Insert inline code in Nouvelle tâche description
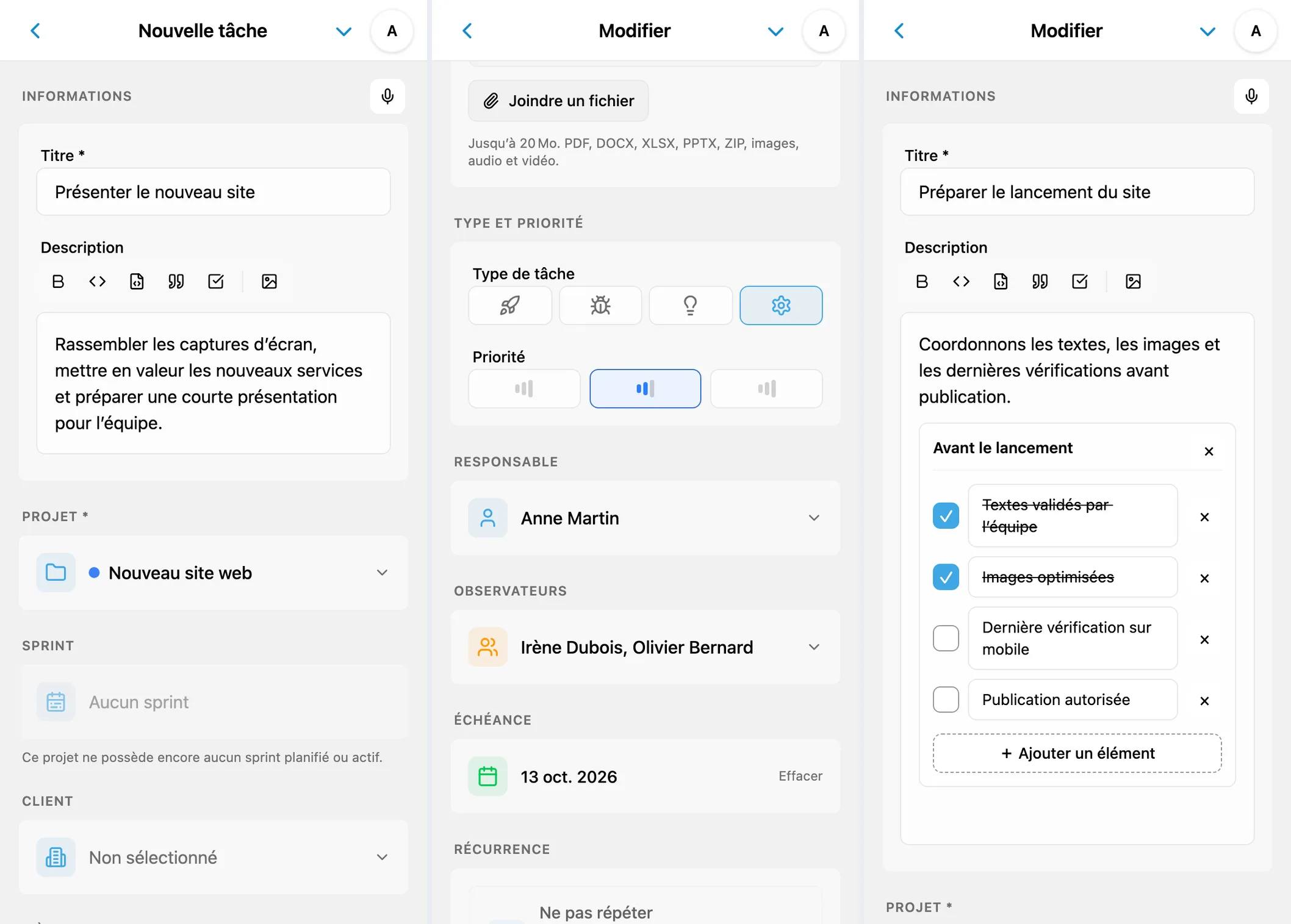 (98, 281)
